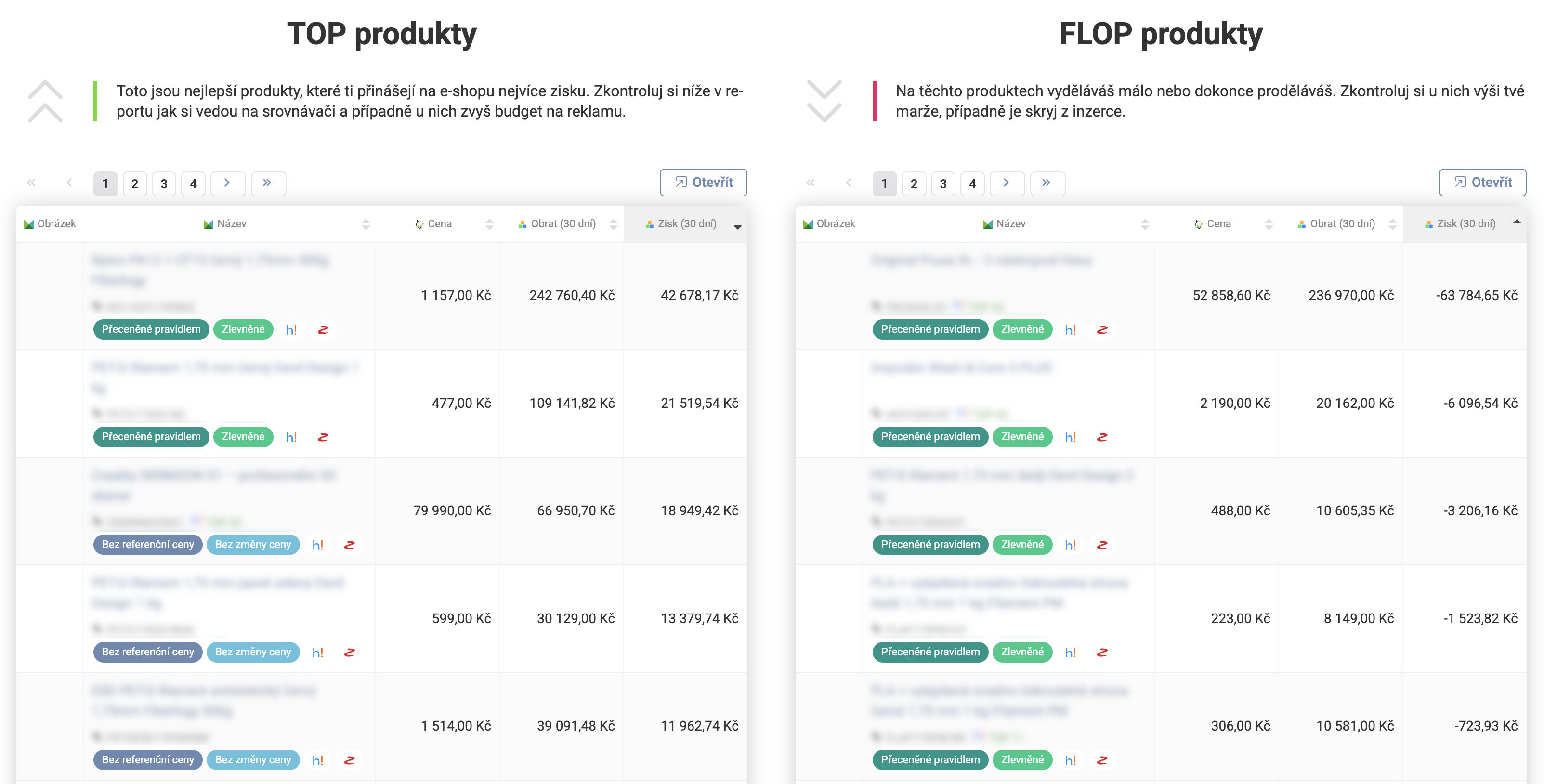Image resolution: width=1544 pixels, height=784 pixels.
Task: Click Zlevněné tag in second TOP product row
Action: [x=243, y=436]
